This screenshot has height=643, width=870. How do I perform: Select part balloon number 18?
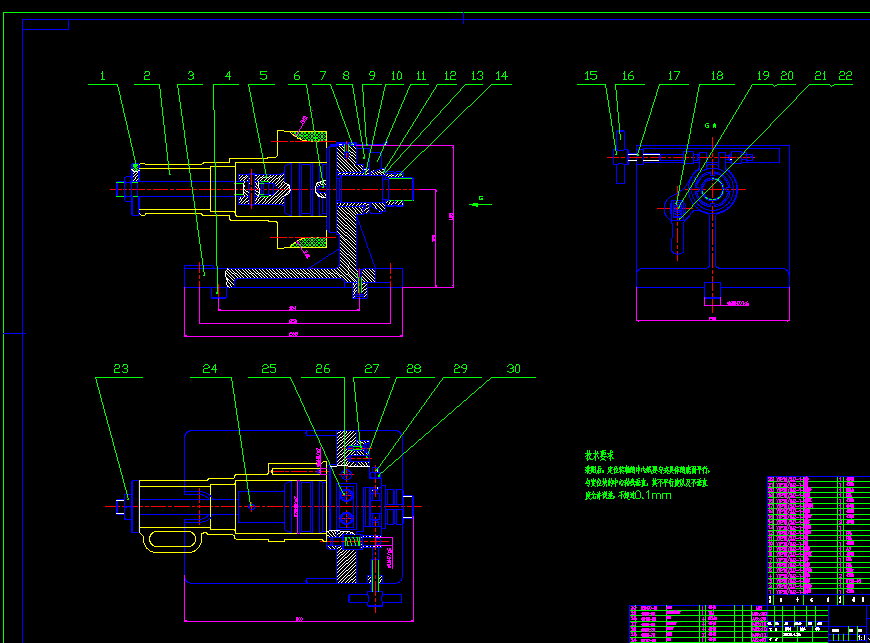point(717,76)
